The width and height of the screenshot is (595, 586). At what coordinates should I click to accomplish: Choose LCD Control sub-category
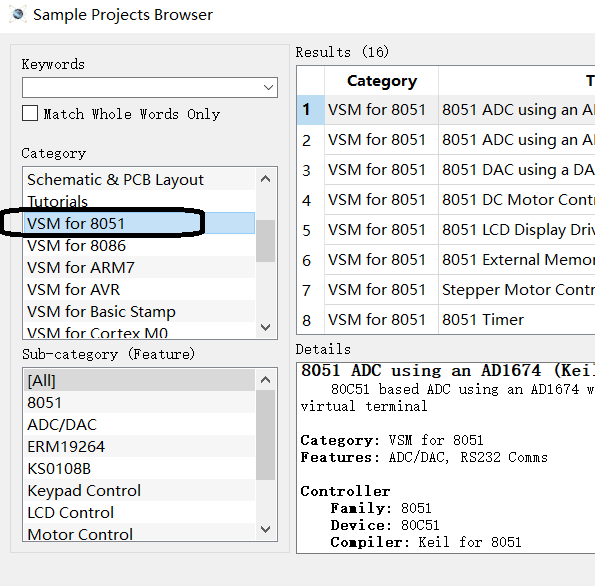139,513
